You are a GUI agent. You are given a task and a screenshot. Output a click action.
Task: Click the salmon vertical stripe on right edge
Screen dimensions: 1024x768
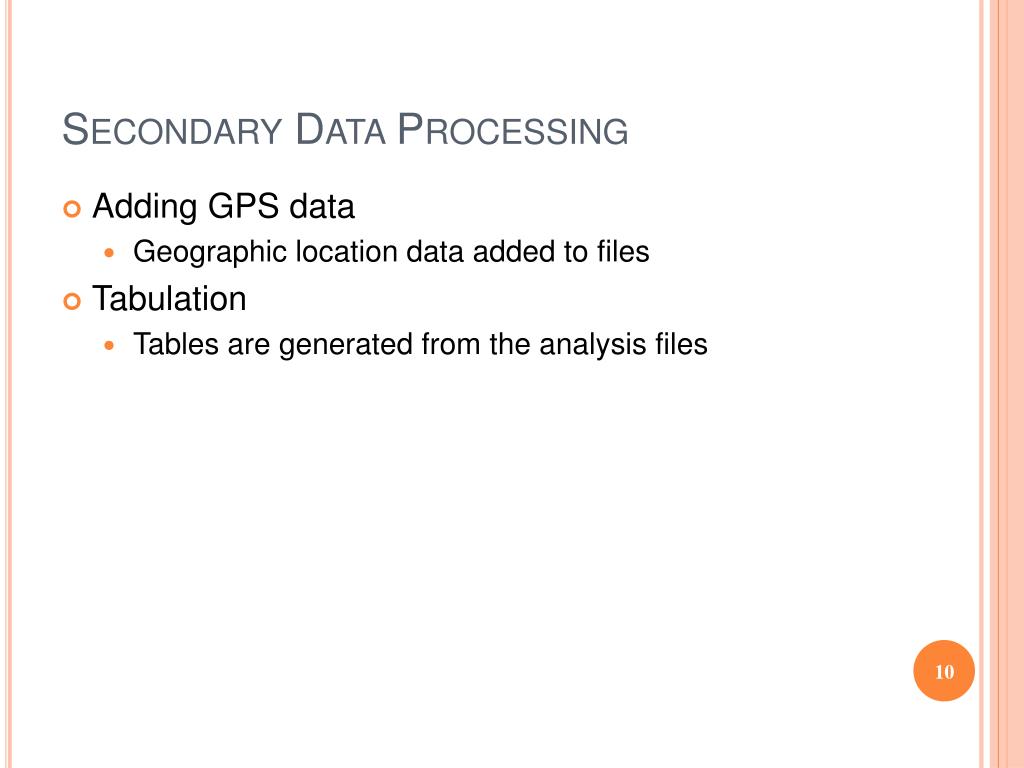click(1006, 384)
